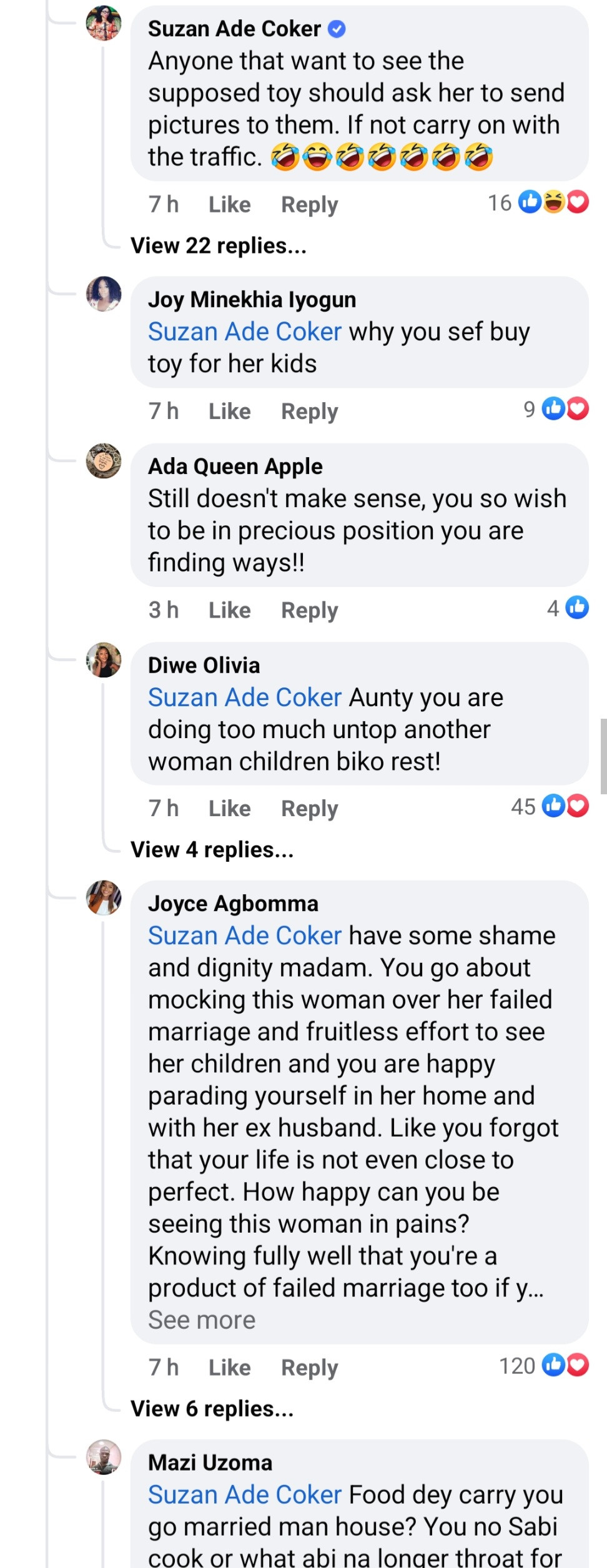Expand See more on Joyce's comment
This screenshot has height=1568, width=607.
click(x=202, y=1320)
